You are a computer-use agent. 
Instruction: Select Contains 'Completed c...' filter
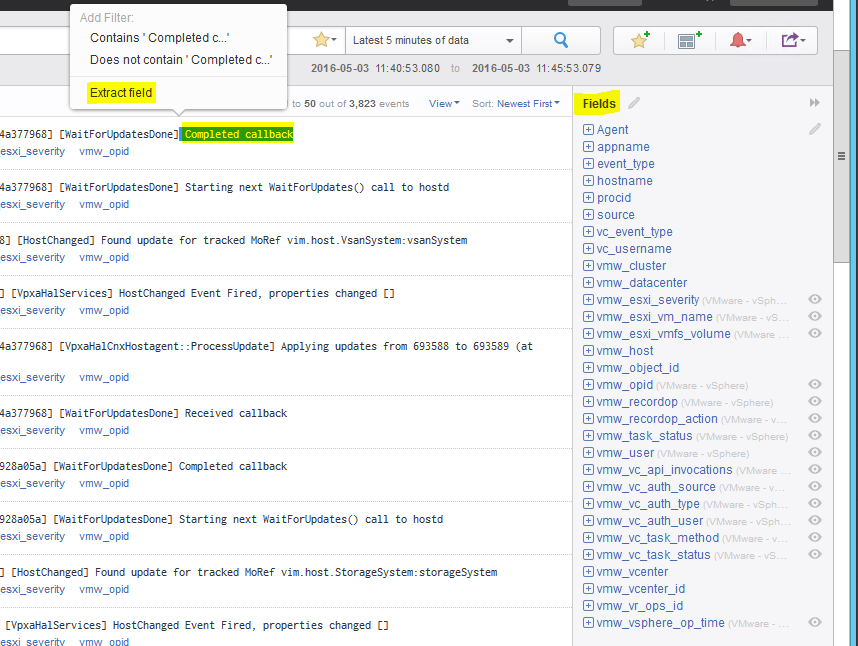(x=159, y=38)
